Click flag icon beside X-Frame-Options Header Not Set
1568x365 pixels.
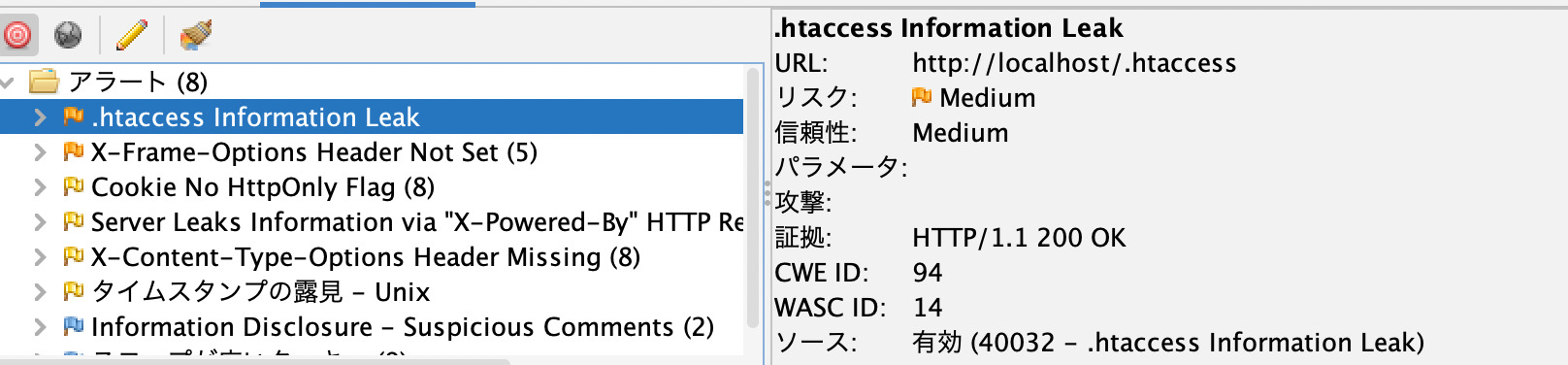pyautogui.click(x=73, y=151)
